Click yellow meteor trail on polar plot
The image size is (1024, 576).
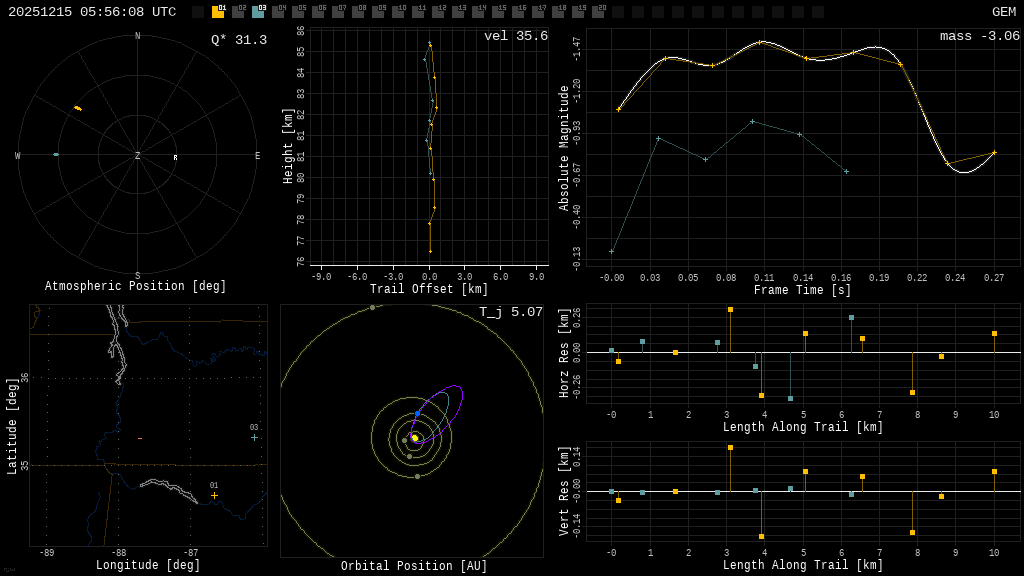click(78, 108)
